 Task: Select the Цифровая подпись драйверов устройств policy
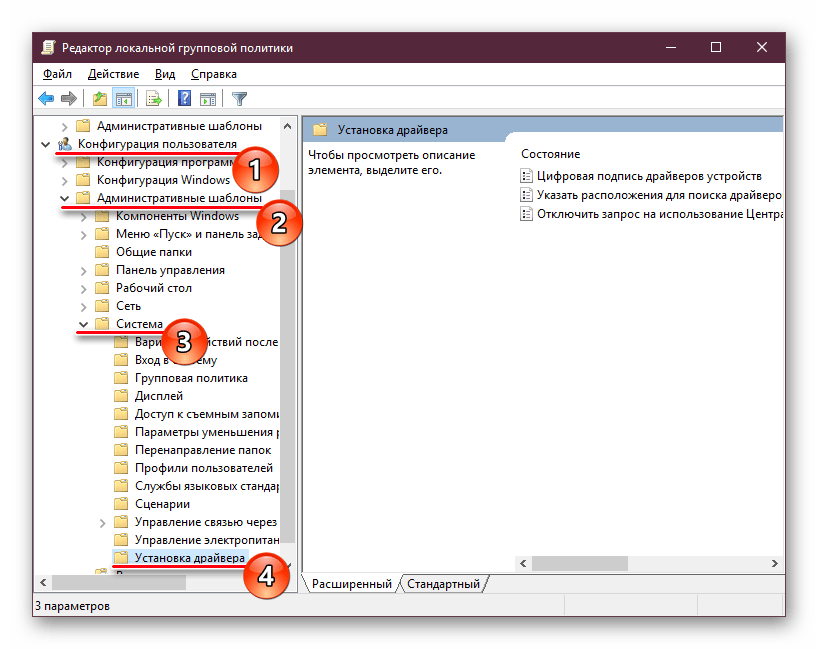coord(648,176)
